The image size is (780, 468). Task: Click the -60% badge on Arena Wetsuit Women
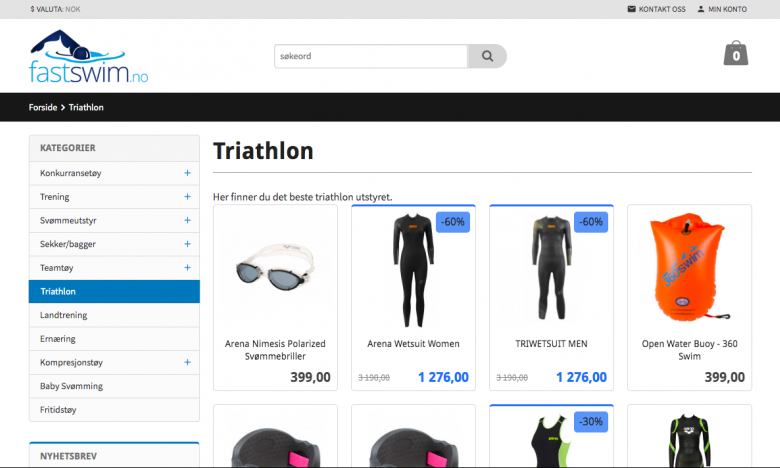click(x=453, y=222)
